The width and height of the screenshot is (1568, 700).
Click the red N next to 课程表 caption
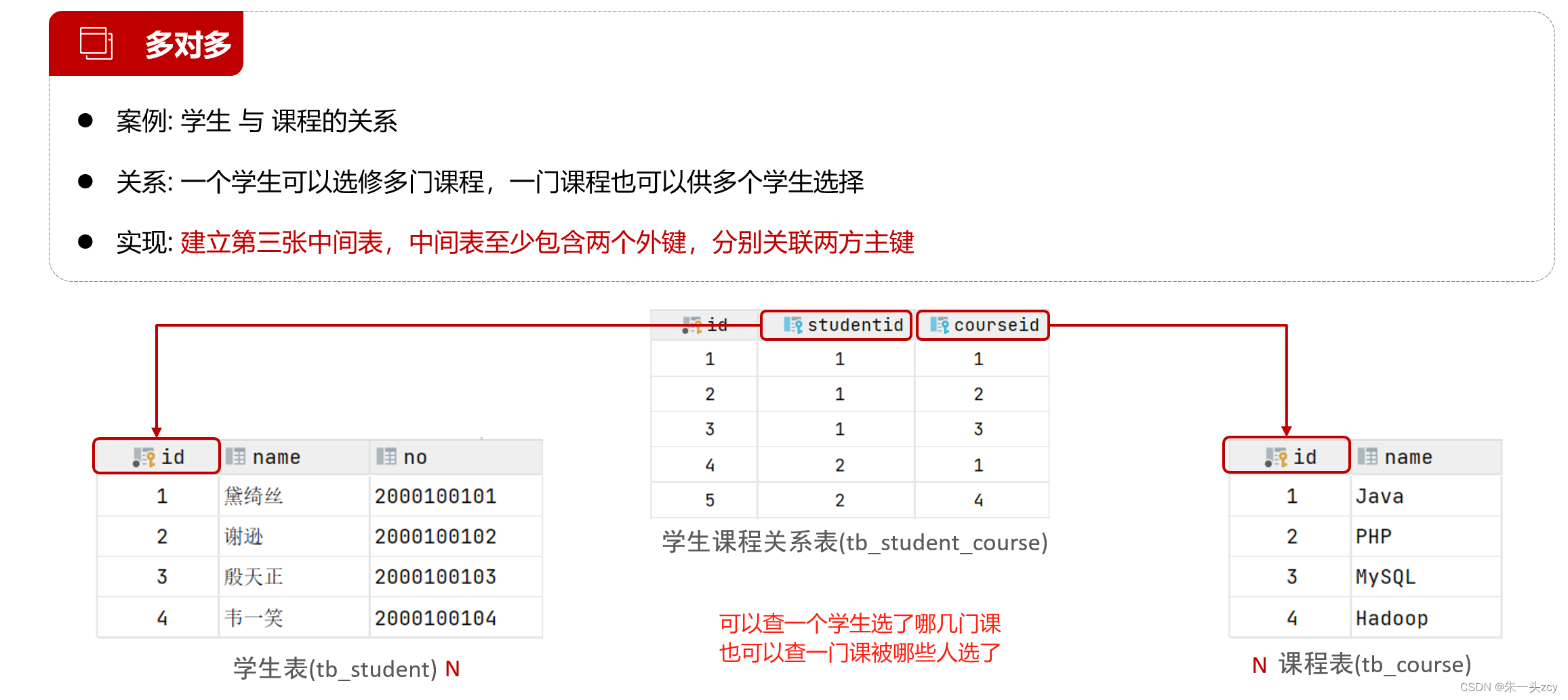1259,665
